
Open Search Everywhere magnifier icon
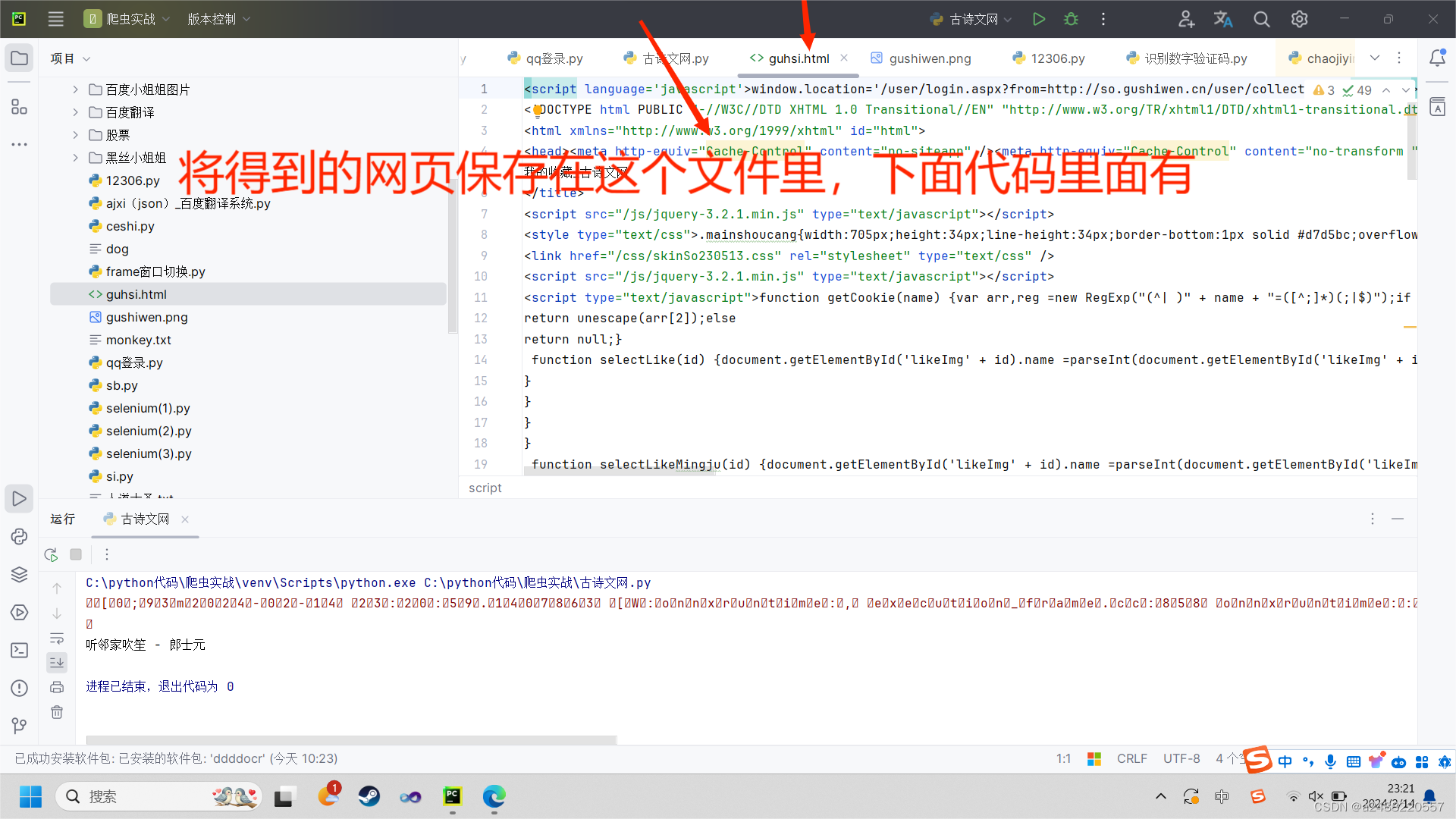tap(1261, 19)
